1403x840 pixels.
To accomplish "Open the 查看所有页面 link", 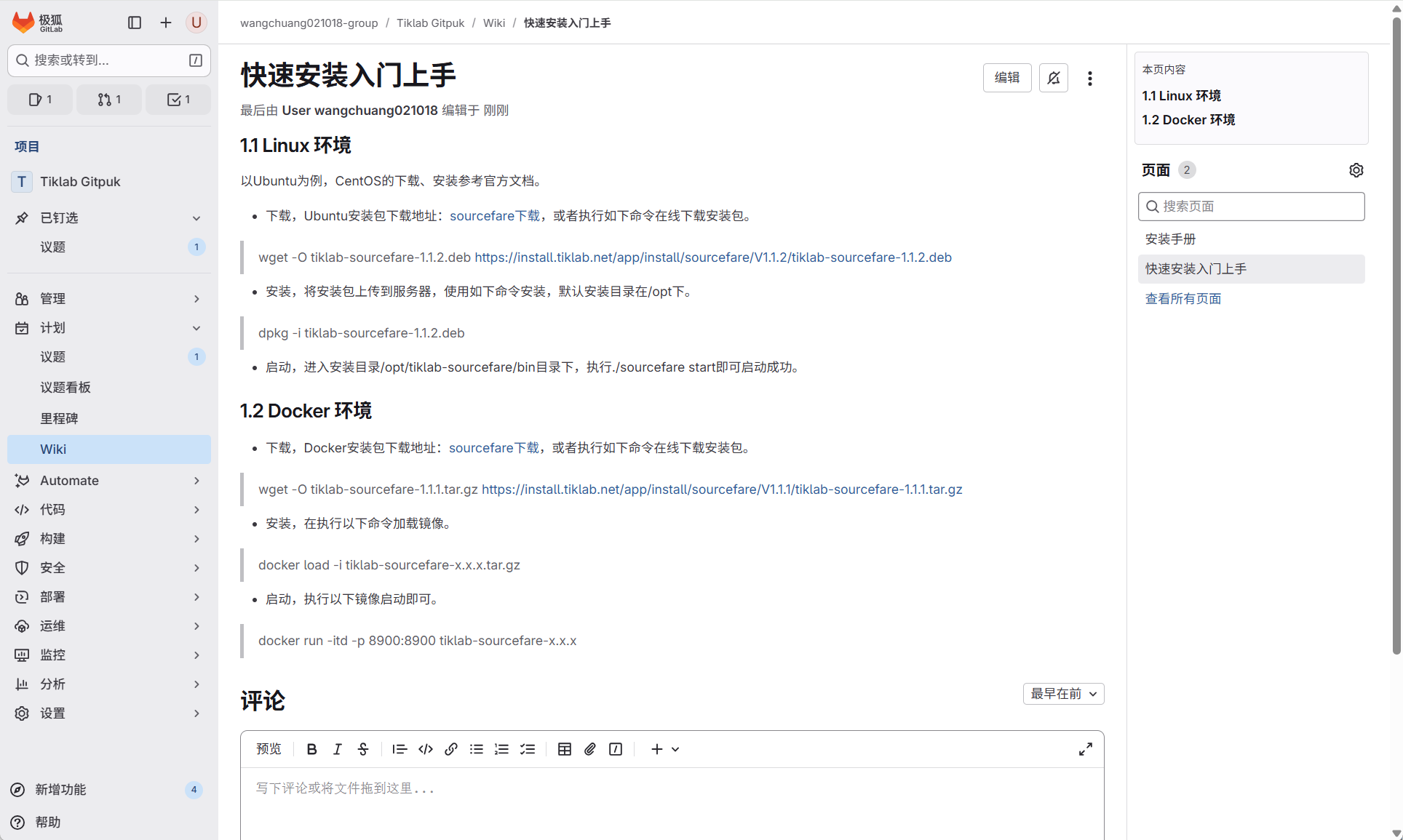I will [1183, 299].
